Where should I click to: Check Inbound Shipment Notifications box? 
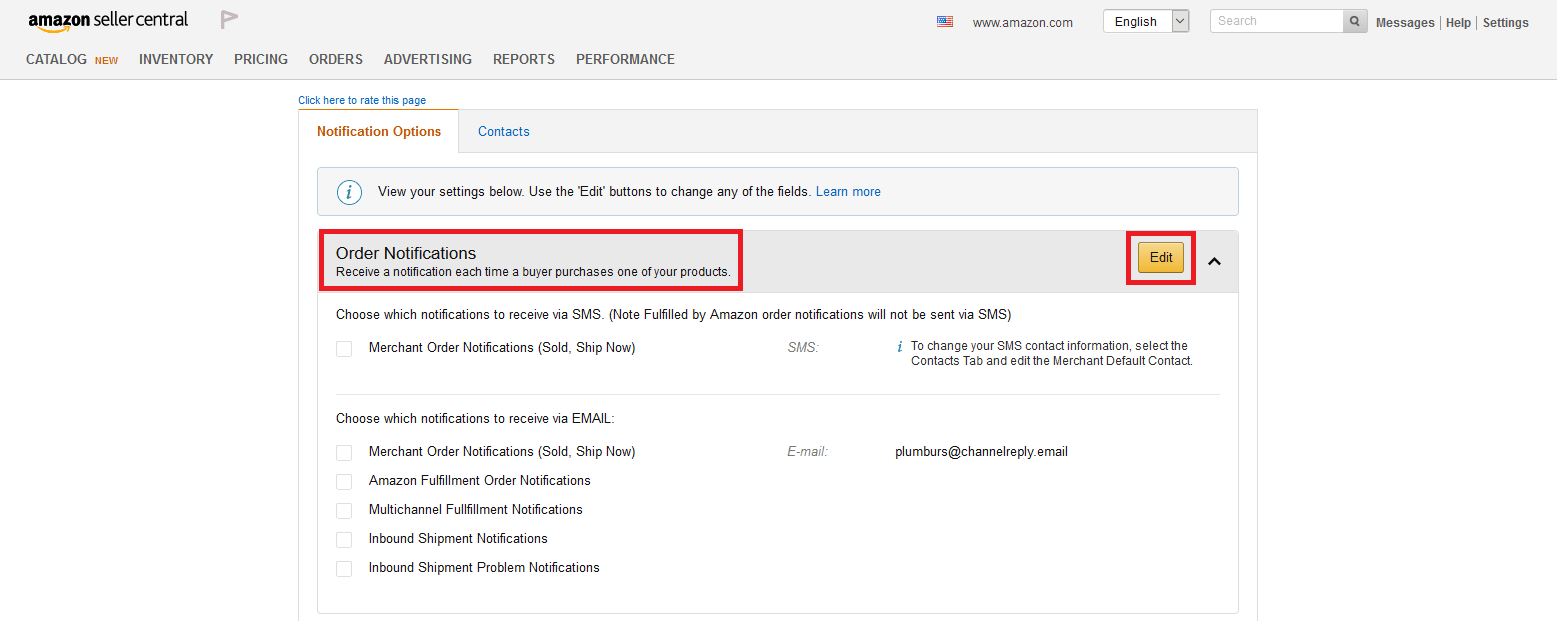(x=344, y=540)
